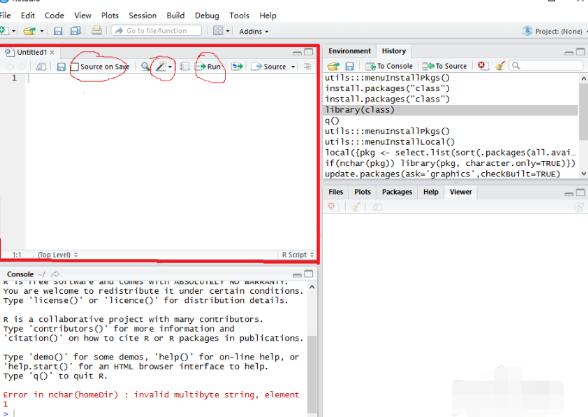The image size is (588, 417).
Task: Switch to the Plots tab
Action: pyautogui.click(x=362, y=192)
